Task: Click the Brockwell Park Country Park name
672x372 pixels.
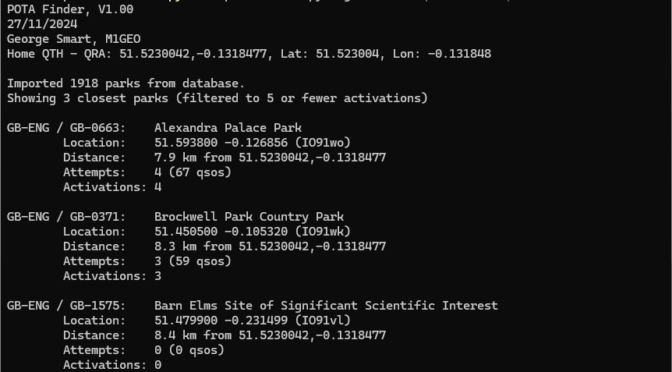Action: (249, 217)
